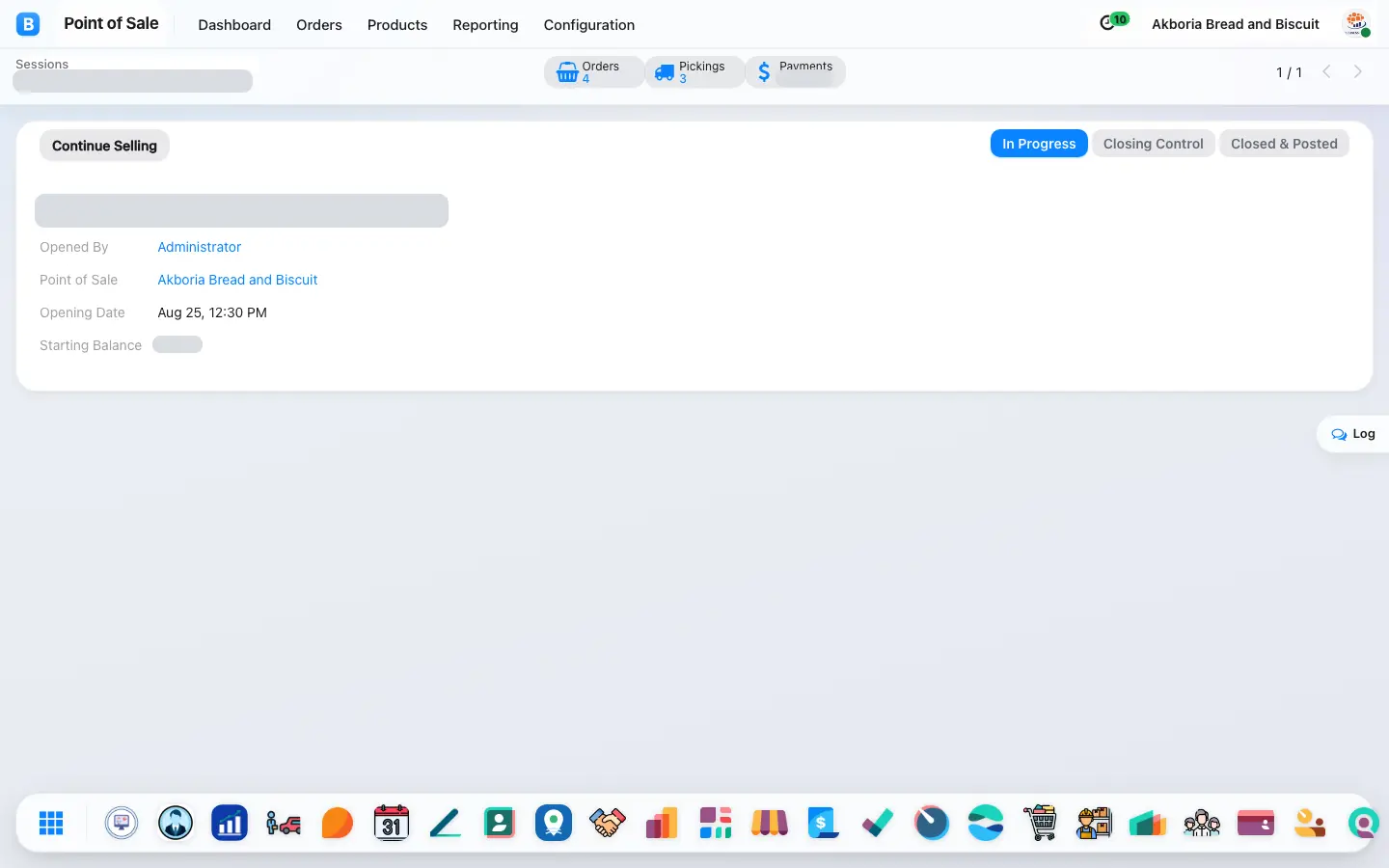Select the In Progress status stage
This screenshot has width=1389, height=868.
(x=1039, y=144)
